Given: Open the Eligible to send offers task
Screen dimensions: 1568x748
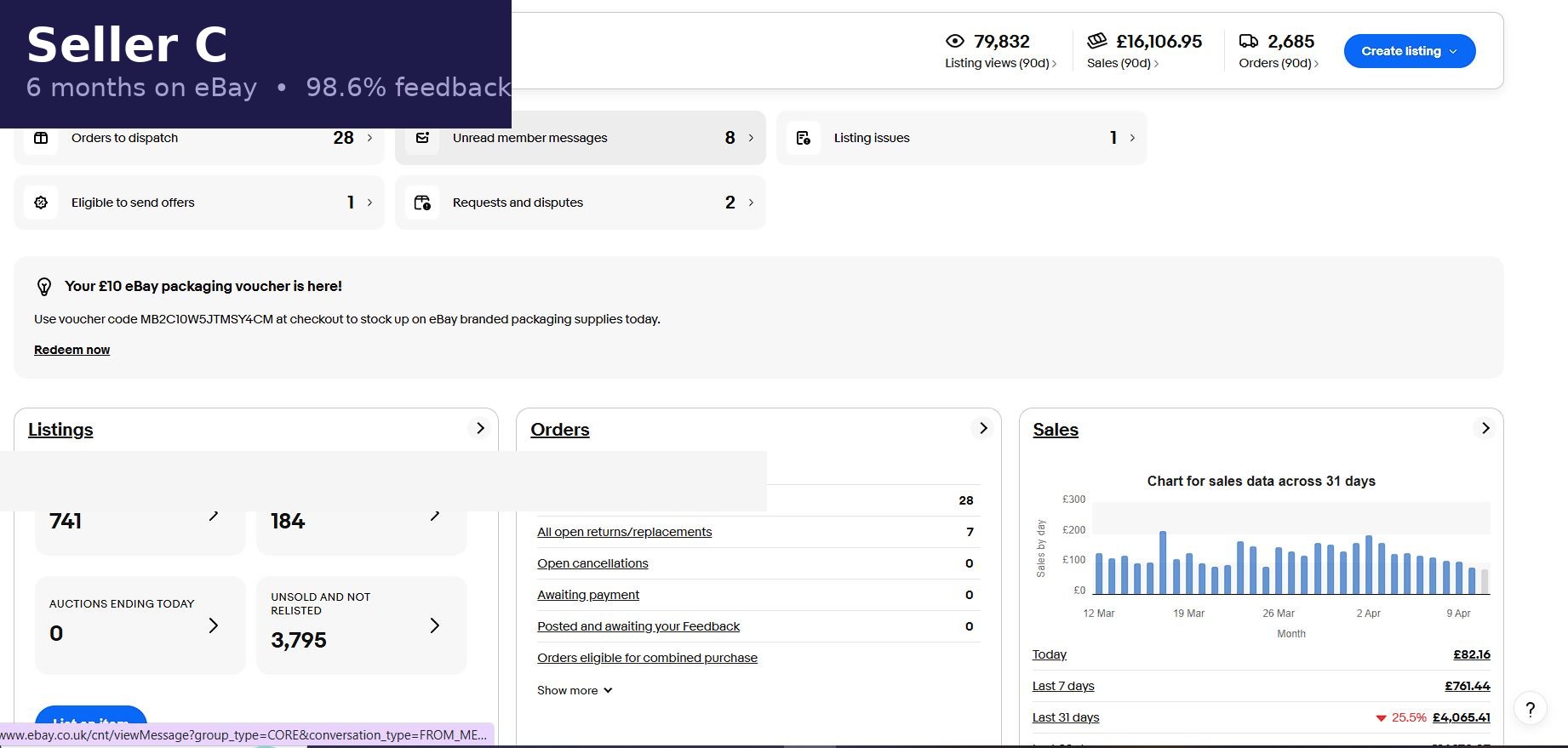Looking at the screenshot, I should coord(199,203).
